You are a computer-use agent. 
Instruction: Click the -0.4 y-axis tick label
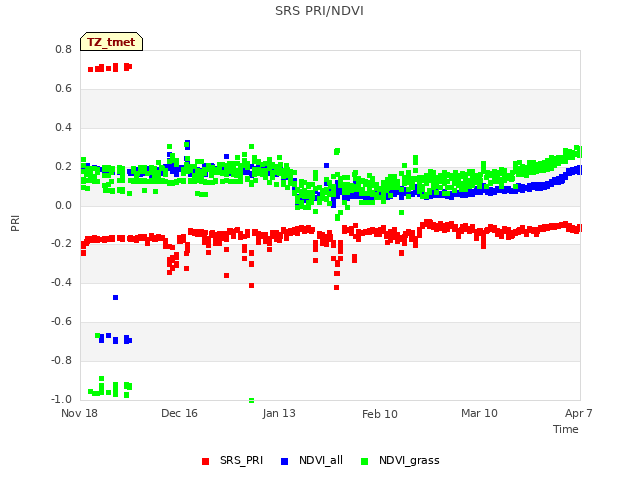tap(61, 282)
